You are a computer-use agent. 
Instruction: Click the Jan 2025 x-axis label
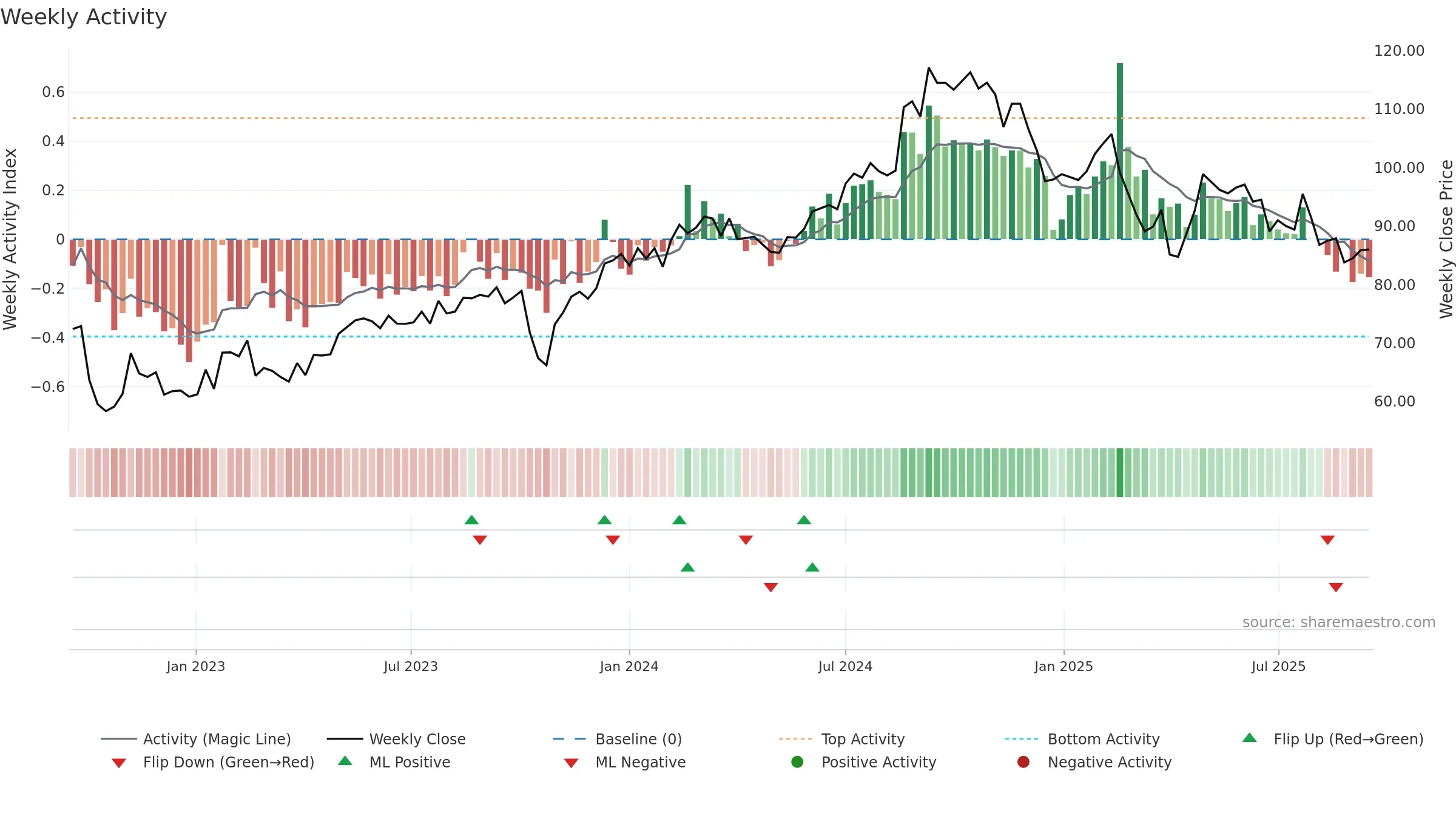click(1063, 666)
